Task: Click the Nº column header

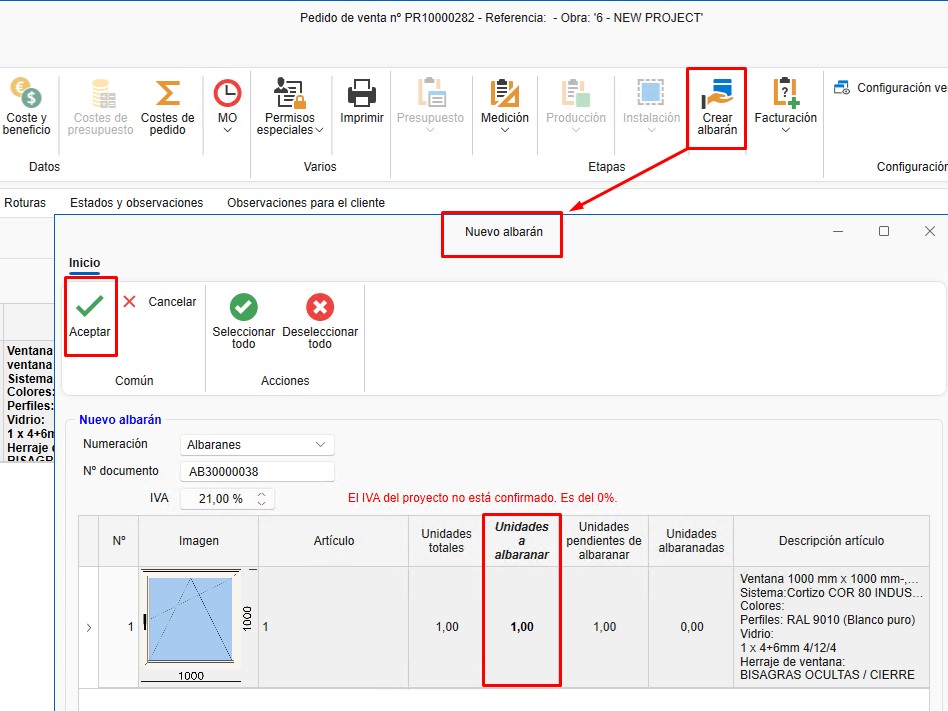Action: (x=118, y=541)
